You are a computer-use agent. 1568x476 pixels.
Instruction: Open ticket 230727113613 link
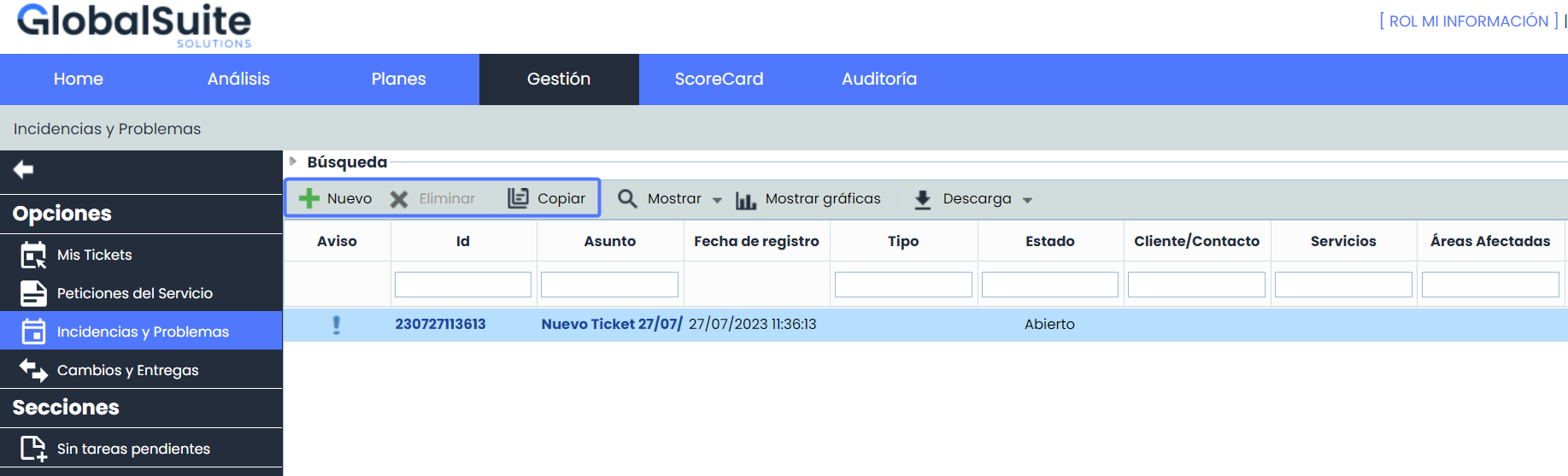tap(440, 325)
